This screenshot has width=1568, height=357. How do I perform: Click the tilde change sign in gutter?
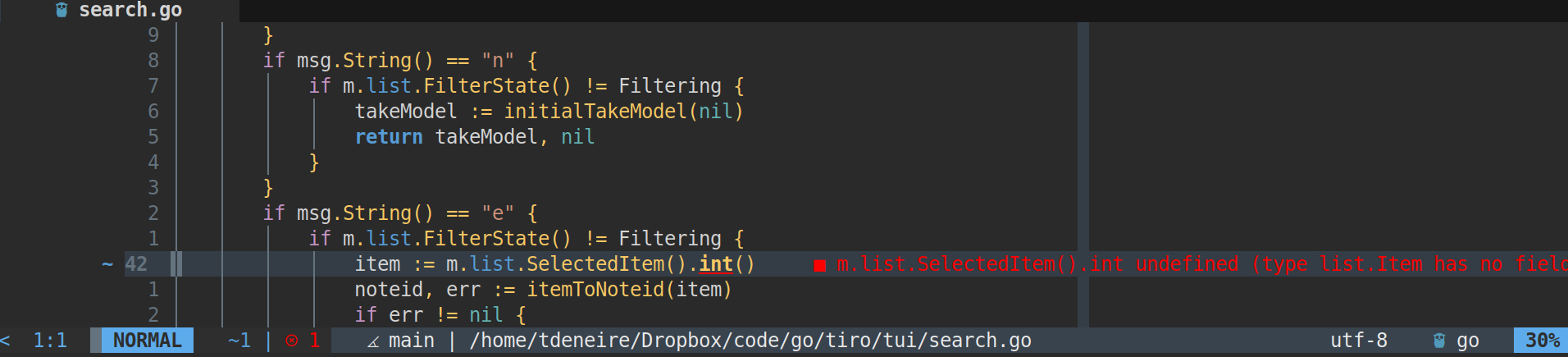[107, 264]
